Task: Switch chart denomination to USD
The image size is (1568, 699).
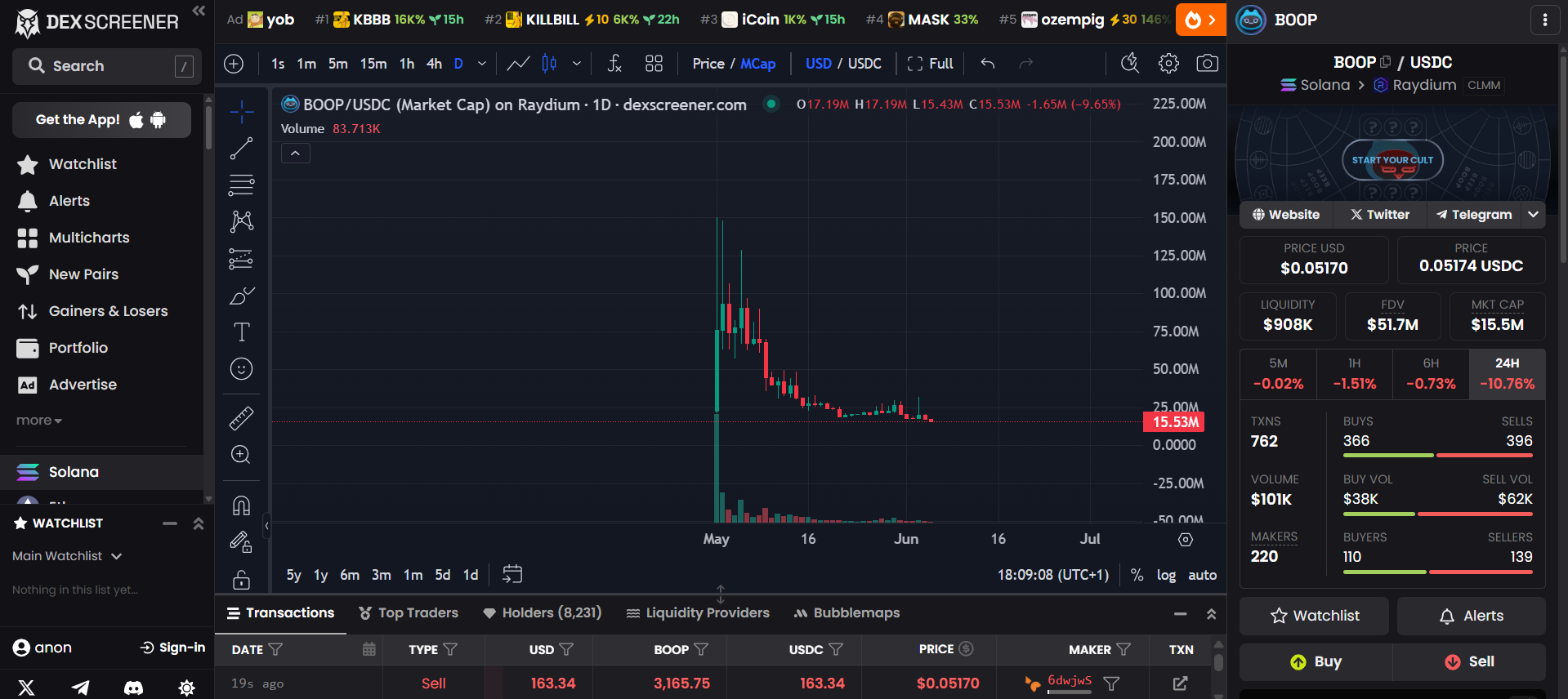Action: [x=818, y=64]
